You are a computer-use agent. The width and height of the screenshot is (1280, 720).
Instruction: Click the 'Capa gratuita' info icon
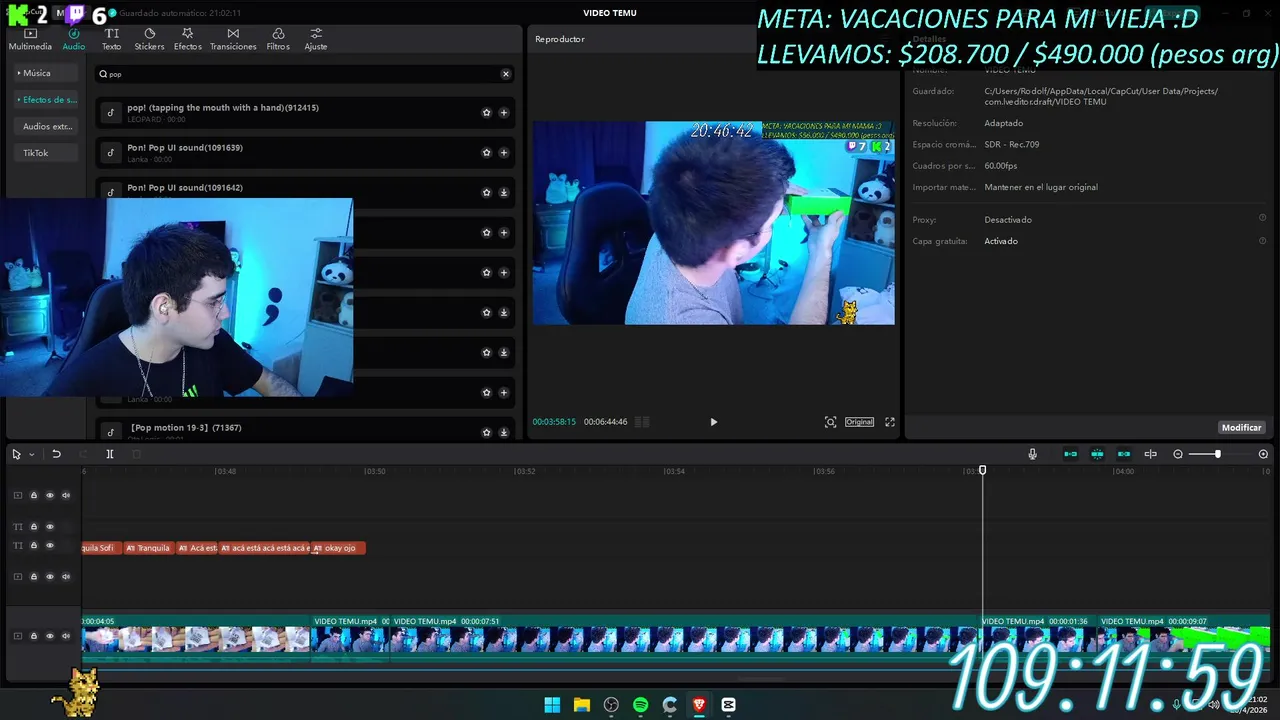1262,240
